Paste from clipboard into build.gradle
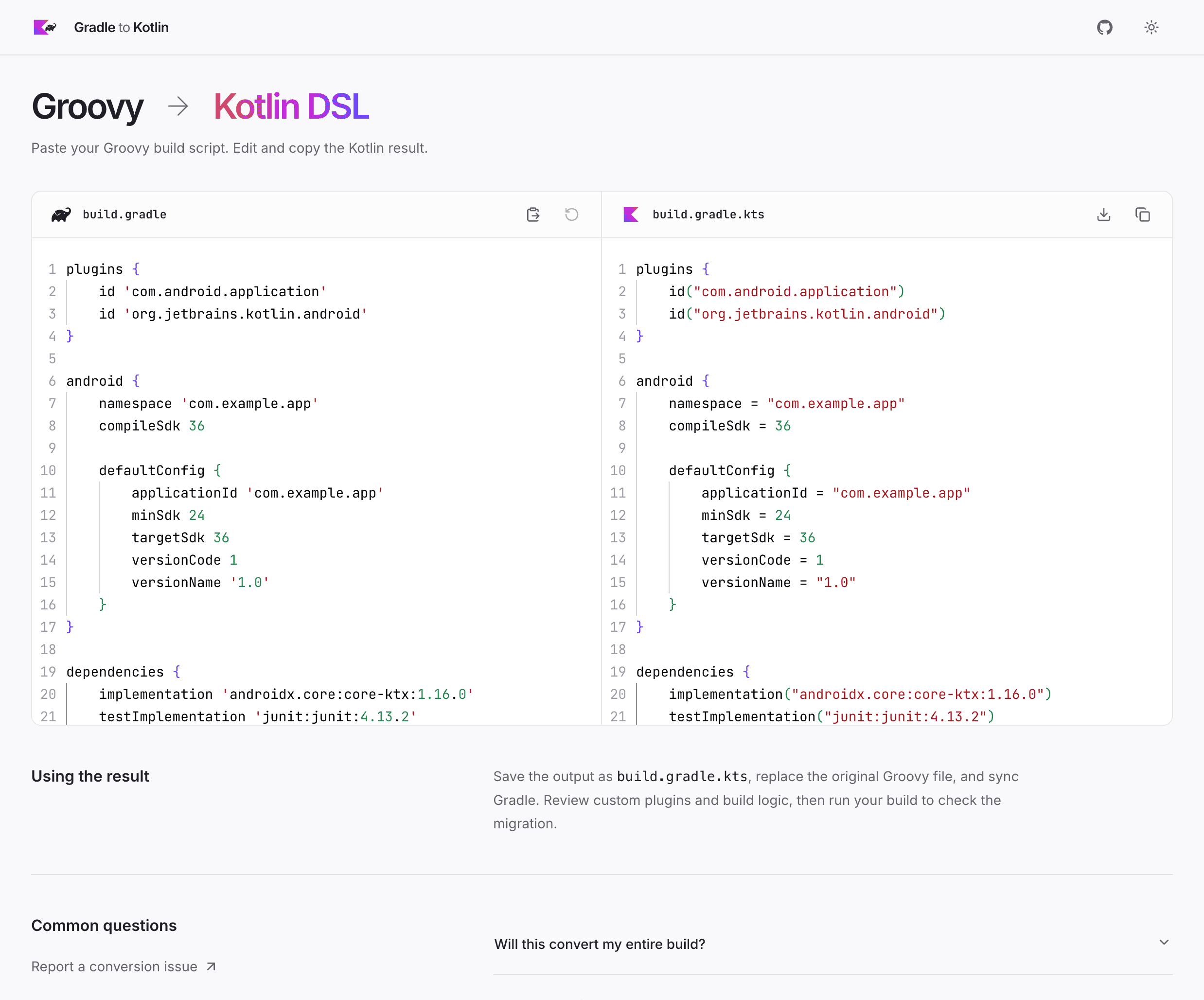1204x1000 pixels. 533,214
